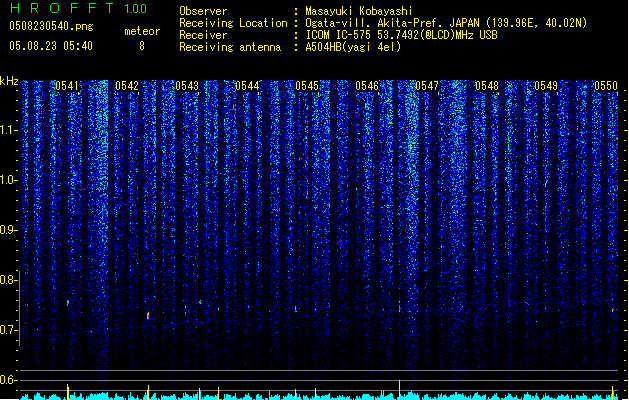Click the 0550 time marker
This screenshot has height=400, width=629.
pyautogui.click(x=606, y=86)
